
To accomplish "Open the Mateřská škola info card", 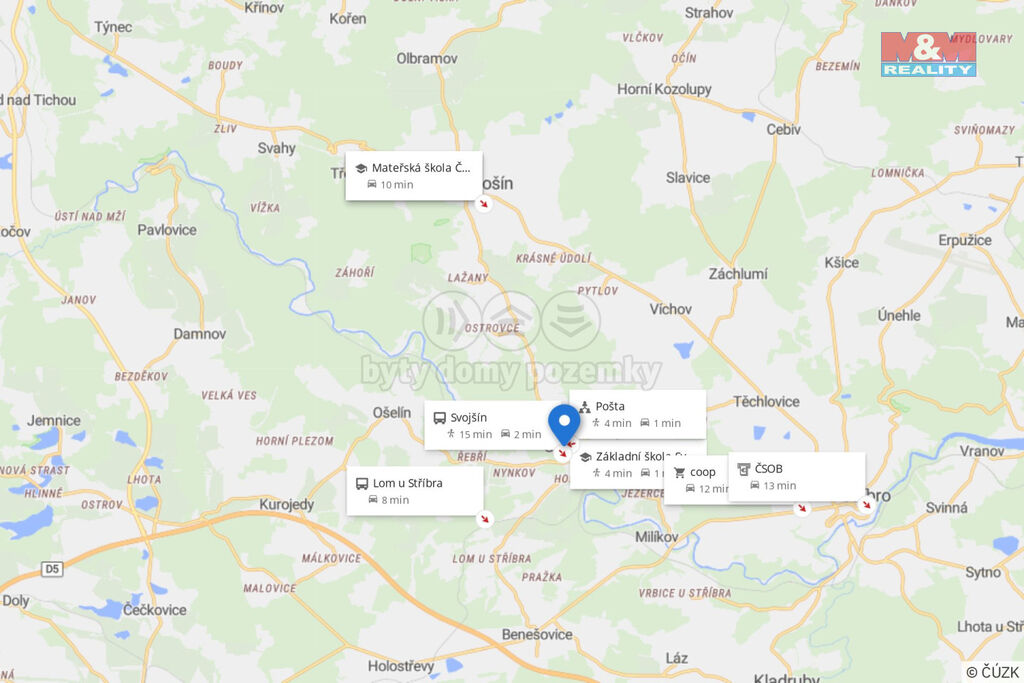I will pyautogui.click(x=414, y=176).
